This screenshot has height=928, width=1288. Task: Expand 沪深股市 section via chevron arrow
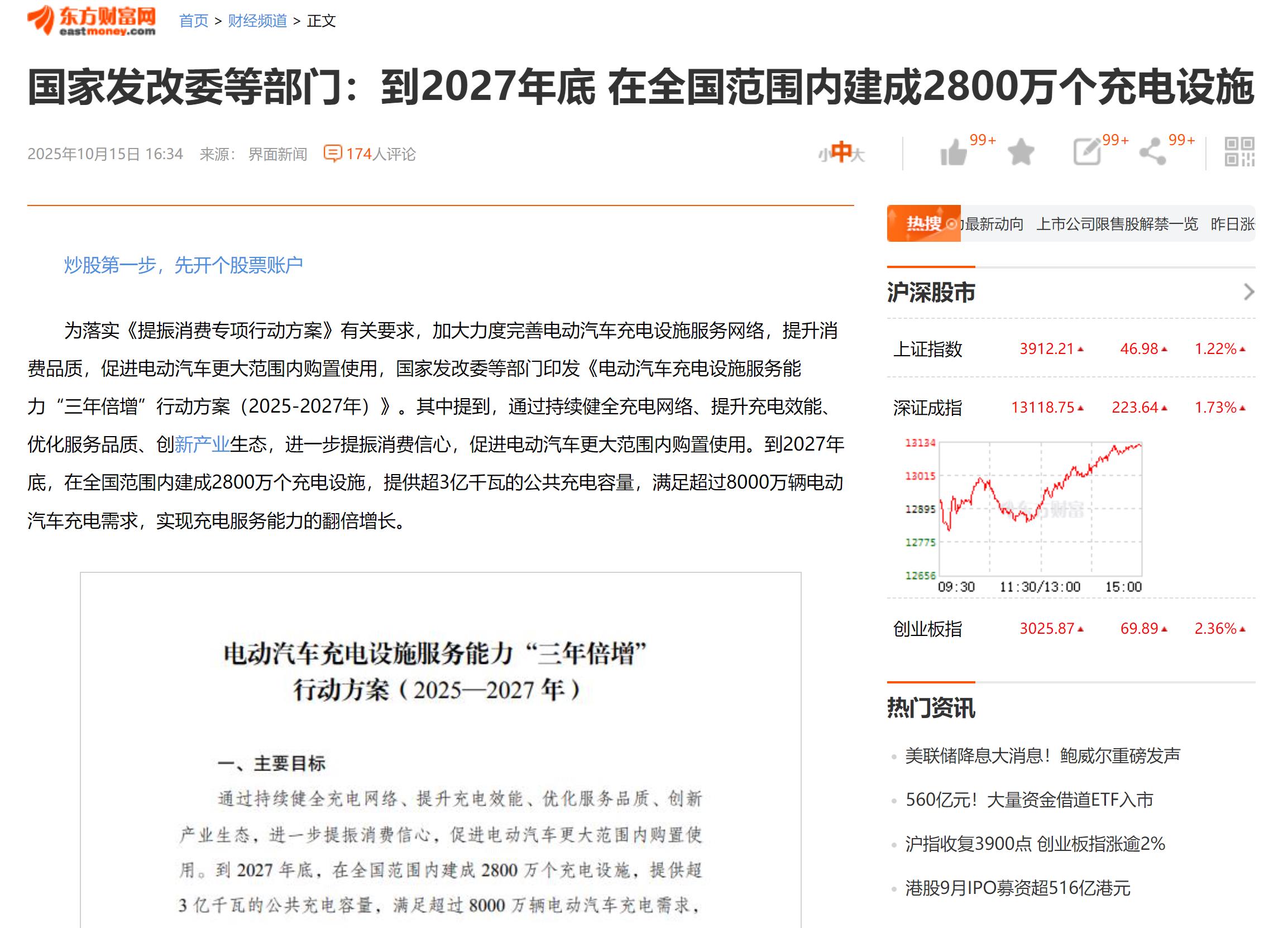1248,292
